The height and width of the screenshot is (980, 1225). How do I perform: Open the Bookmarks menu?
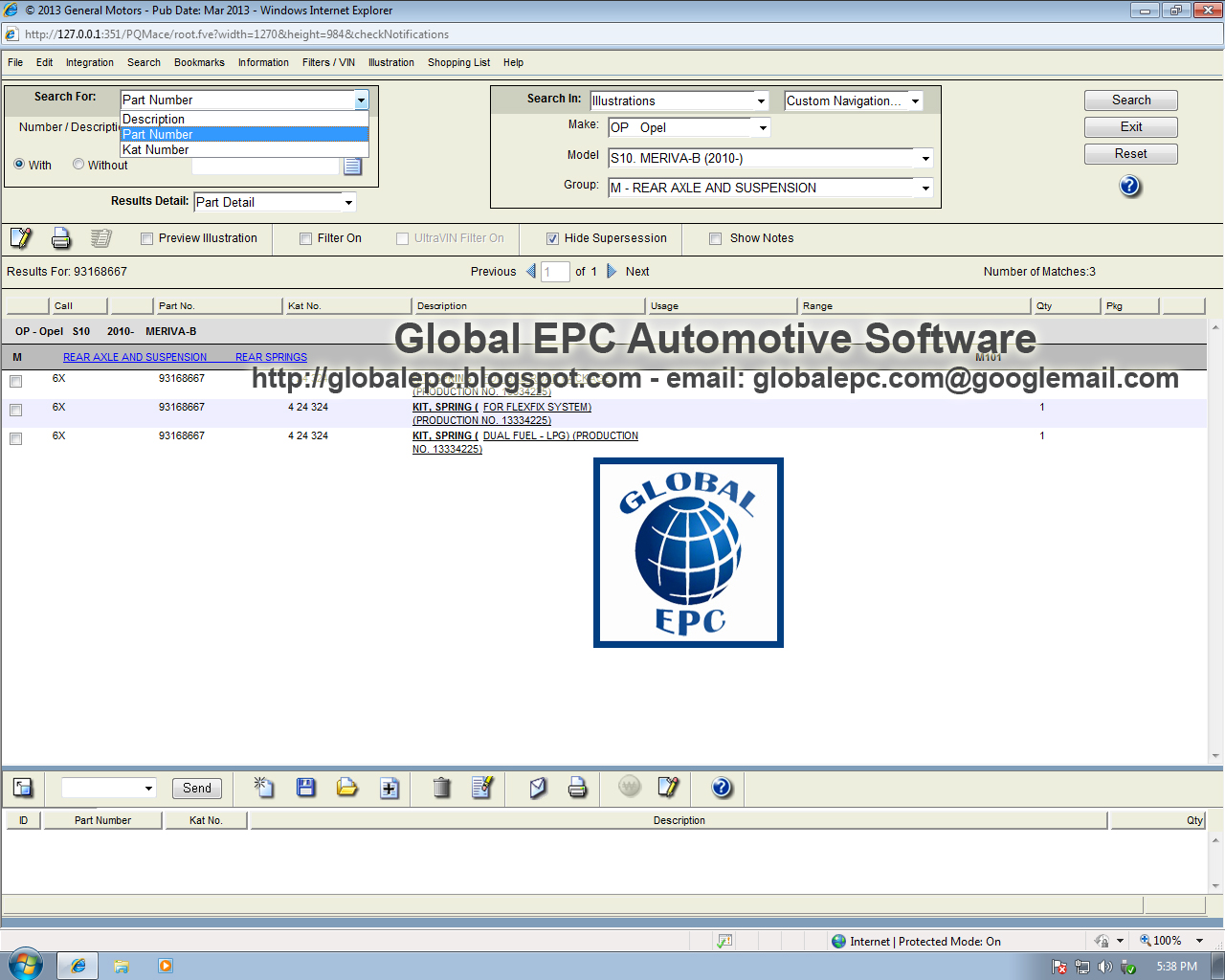tap(199, 62)
